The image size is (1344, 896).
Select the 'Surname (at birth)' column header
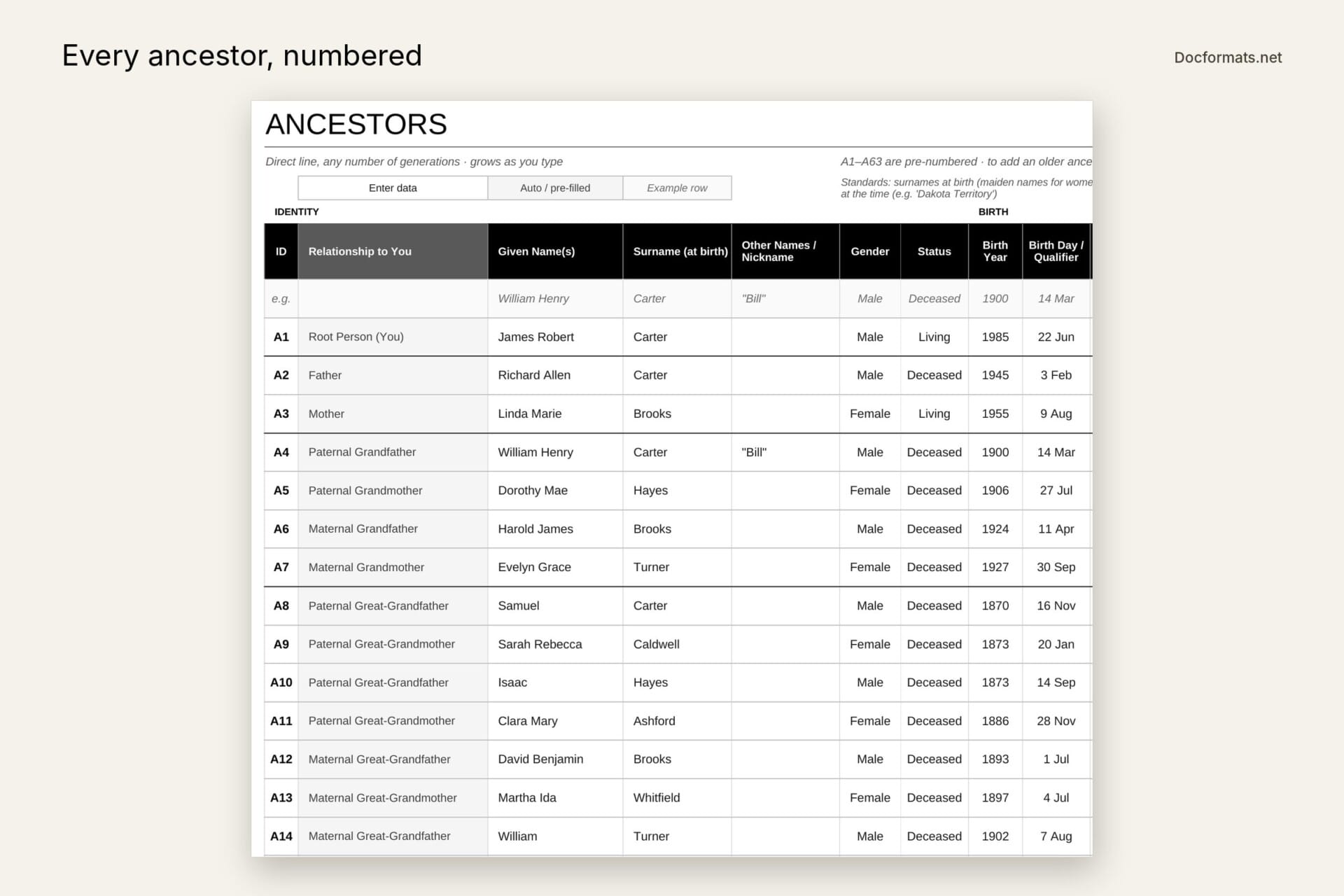point(677,251)
